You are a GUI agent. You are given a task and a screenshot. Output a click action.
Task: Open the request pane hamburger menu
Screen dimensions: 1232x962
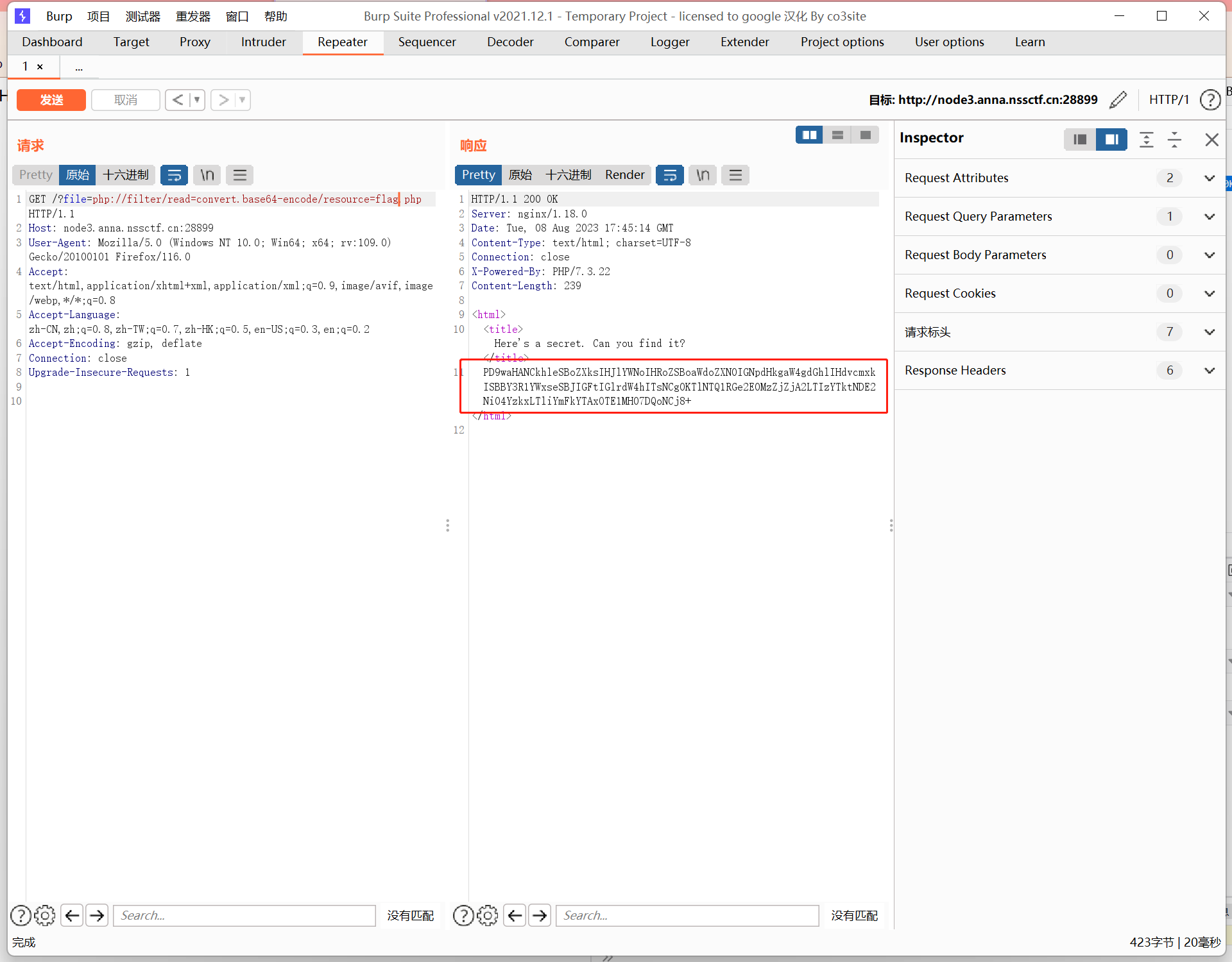(240, 175)
